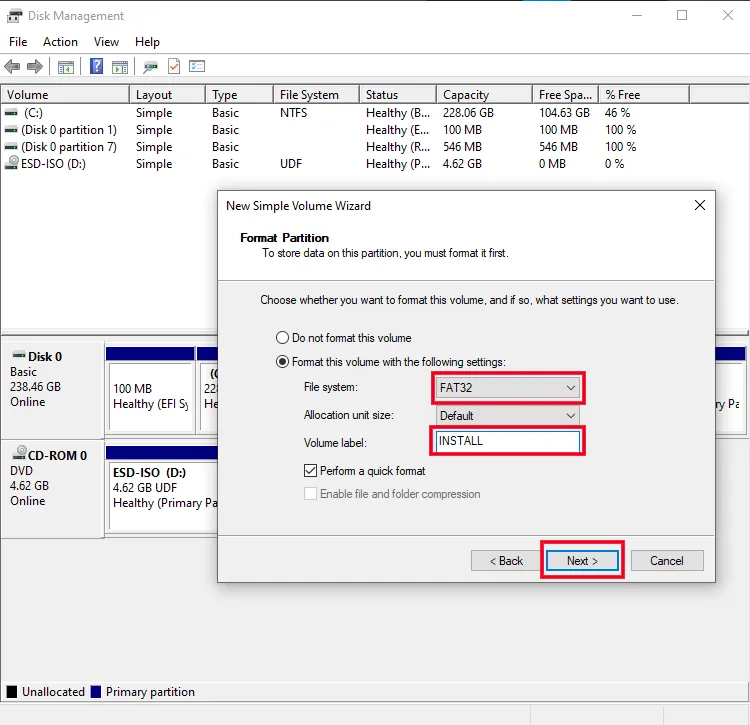This screenshot has width=750, height=725.
Task: Open the View menu
Action: 106,42
